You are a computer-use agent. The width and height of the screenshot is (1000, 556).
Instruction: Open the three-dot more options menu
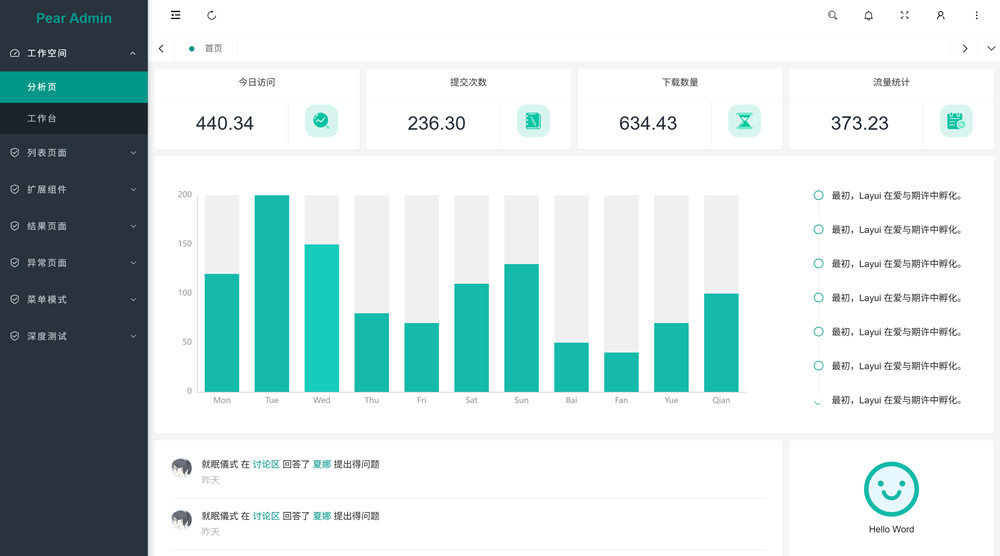click(976, 16)
